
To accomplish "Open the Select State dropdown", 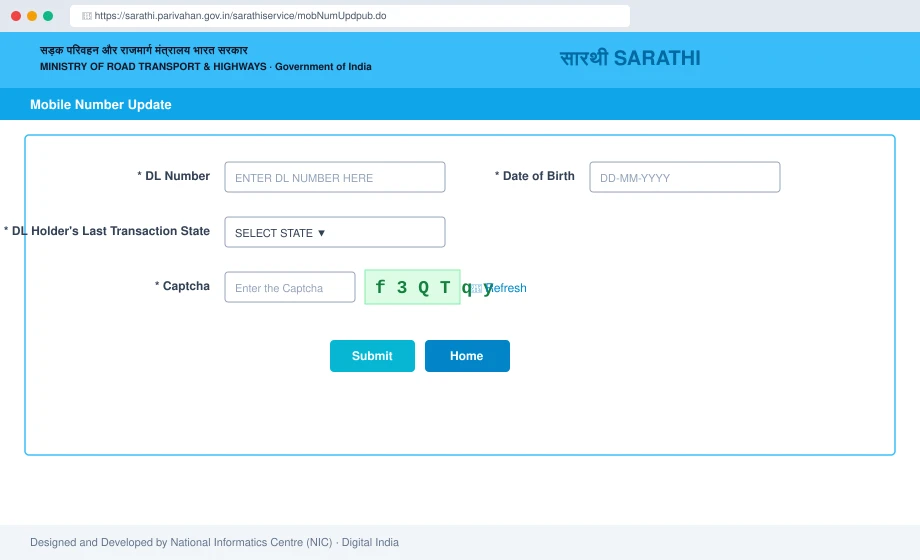I will pyautogui.click(x=334, y=232).
